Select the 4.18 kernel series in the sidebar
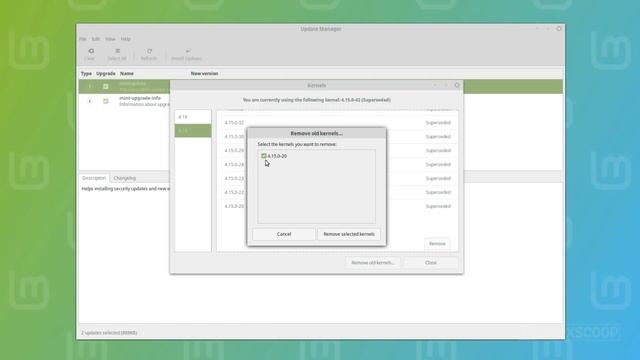 pyautogui.click(x=193, y=117)
